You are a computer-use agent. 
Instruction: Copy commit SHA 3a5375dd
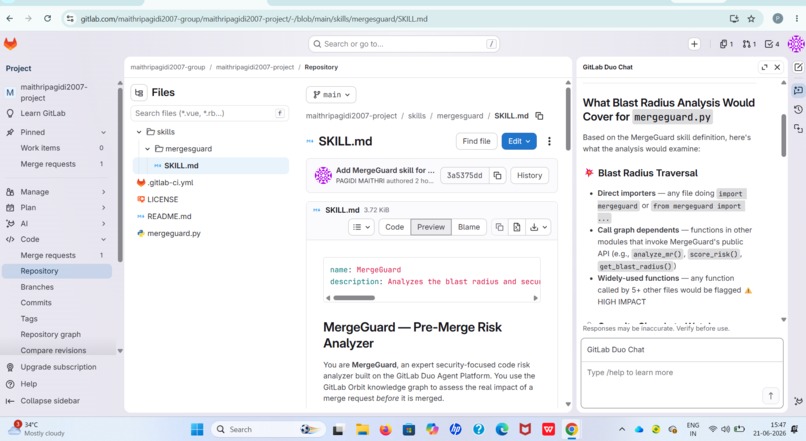coord(497,175)
